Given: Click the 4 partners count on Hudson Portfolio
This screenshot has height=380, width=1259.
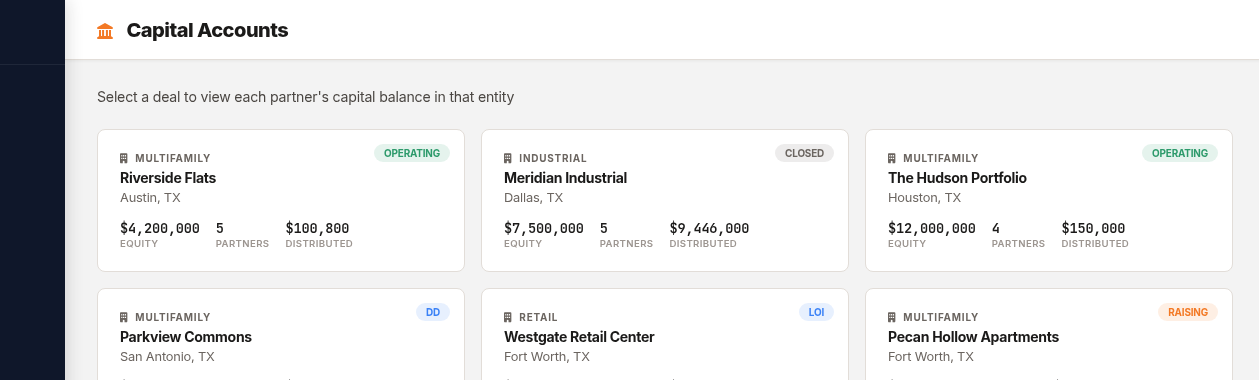Looking at the screenshot, I should [996, 228].
